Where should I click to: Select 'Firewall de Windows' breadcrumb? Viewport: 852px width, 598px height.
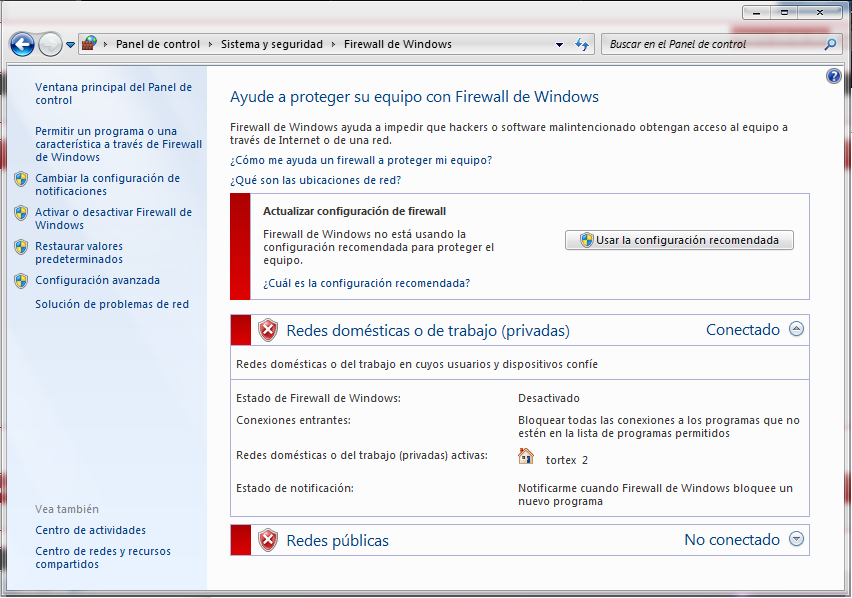(398, 45)
